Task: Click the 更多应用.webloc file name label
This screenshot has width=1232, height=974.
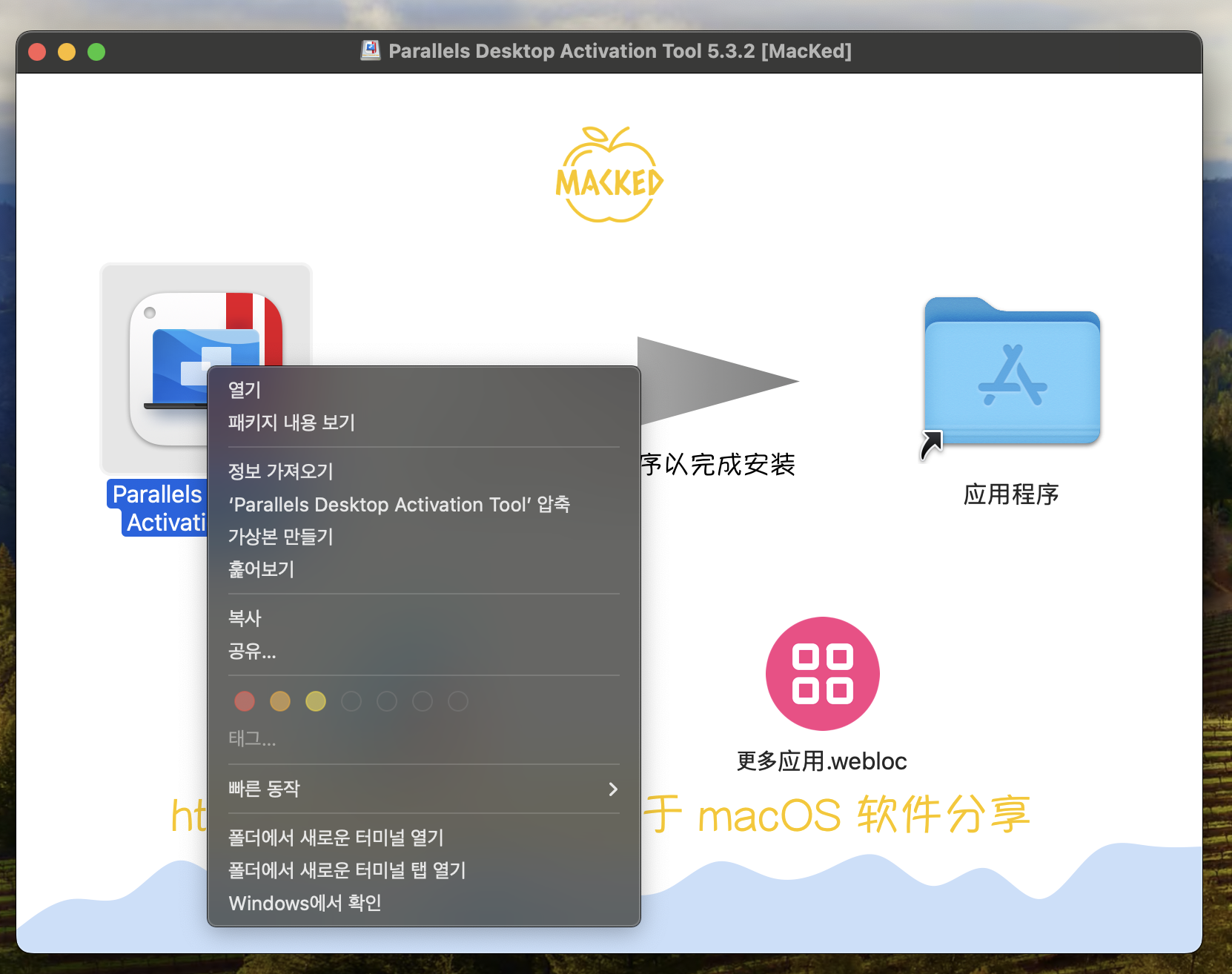Action: pyautogui.click(x=822, y=761)
